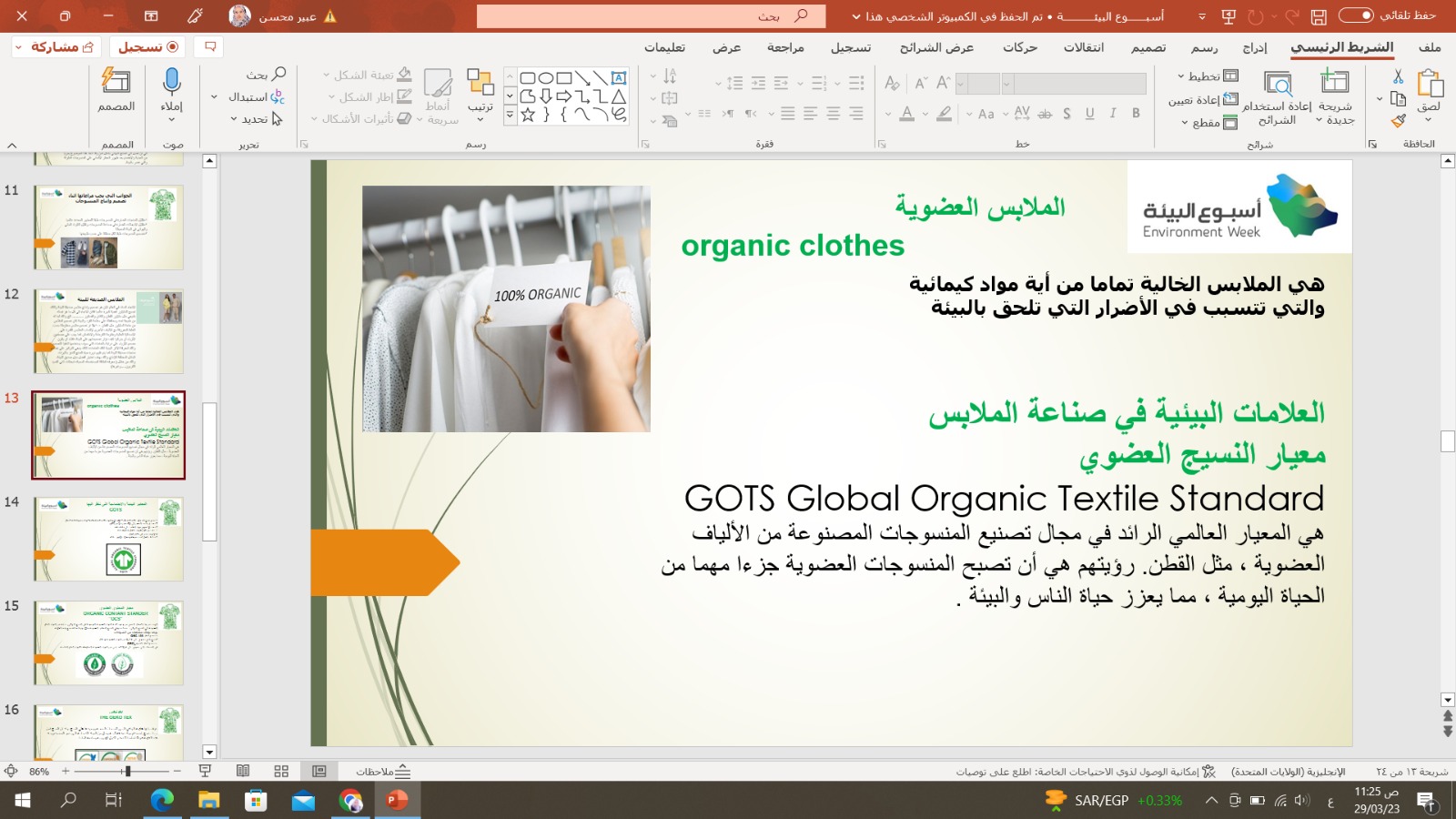Open the Transitions (انتقالات) tab
Viewport: 1456px width, 819px height.
pyautogui.click(x=1084, y=46)
